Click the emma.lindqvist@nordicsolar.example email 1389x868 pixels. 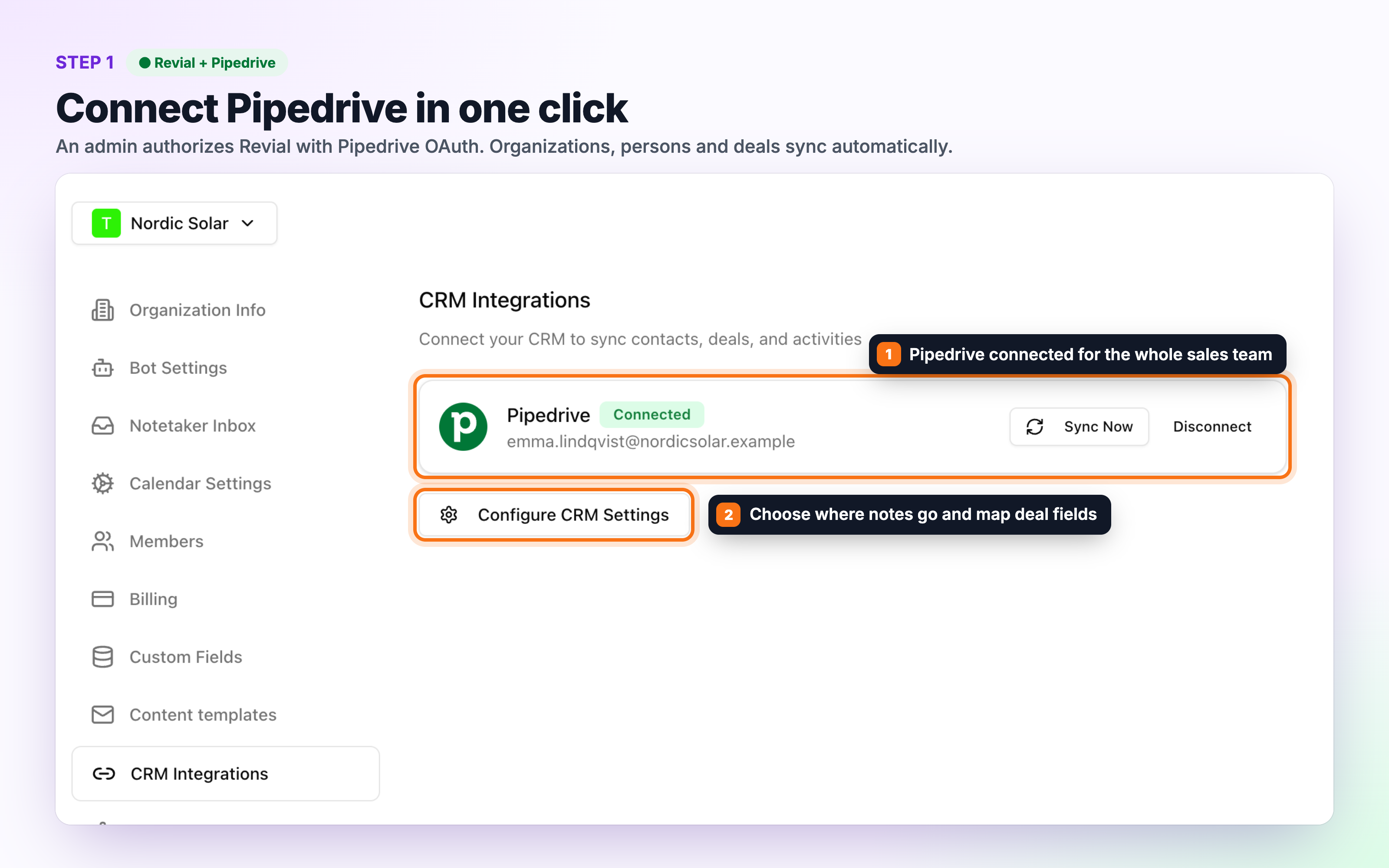click(650, 441)
